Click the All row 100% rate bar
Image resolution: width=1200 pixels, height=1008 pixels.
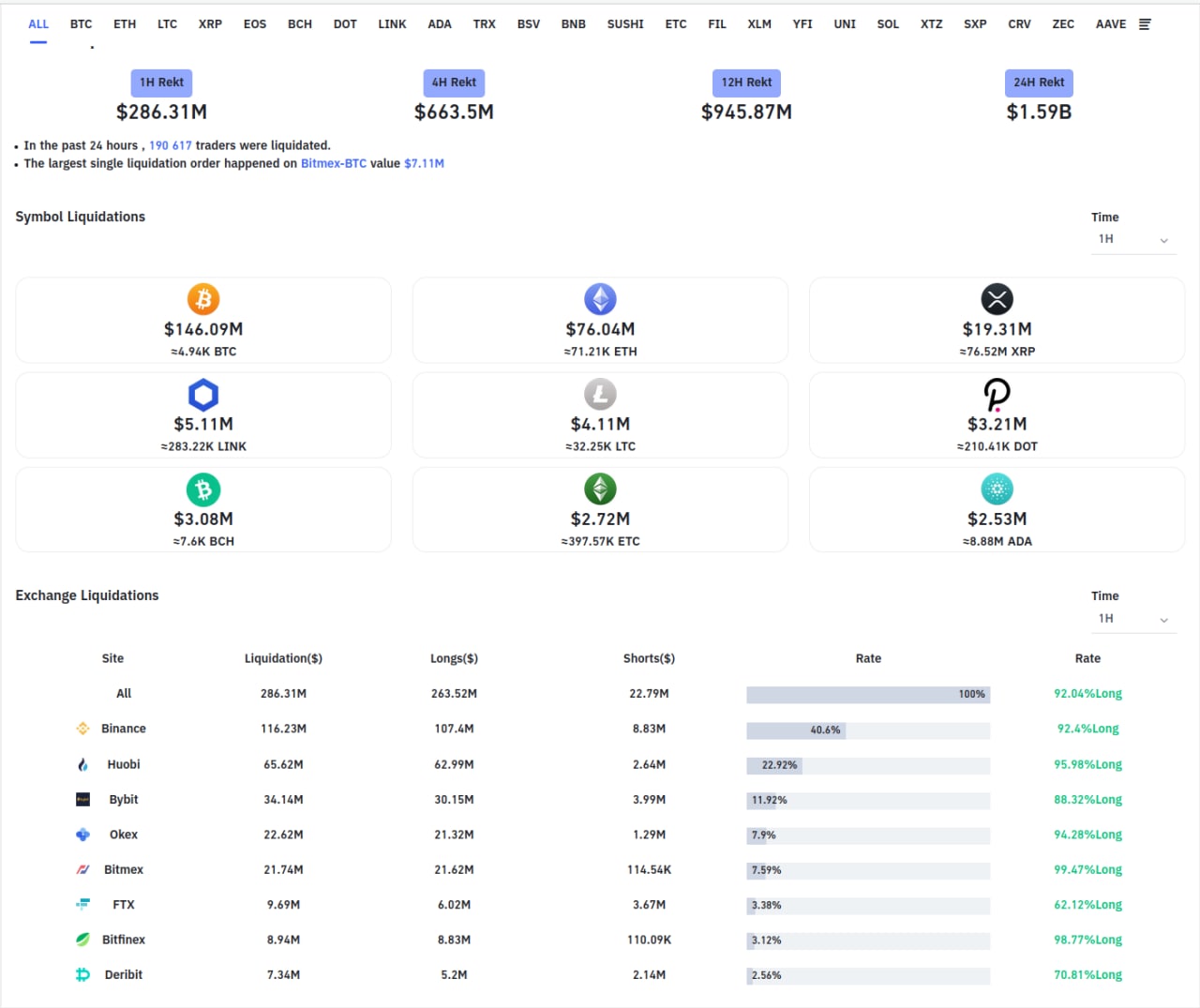point(868,695)
